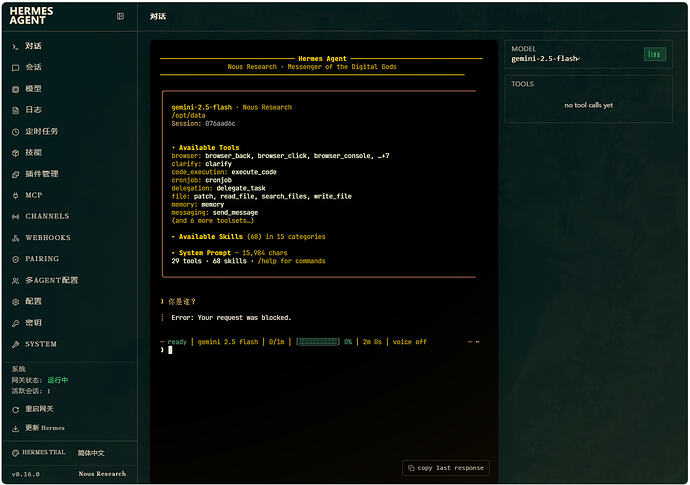Click the 多AGENT配置 users icon

coord(15,280)
